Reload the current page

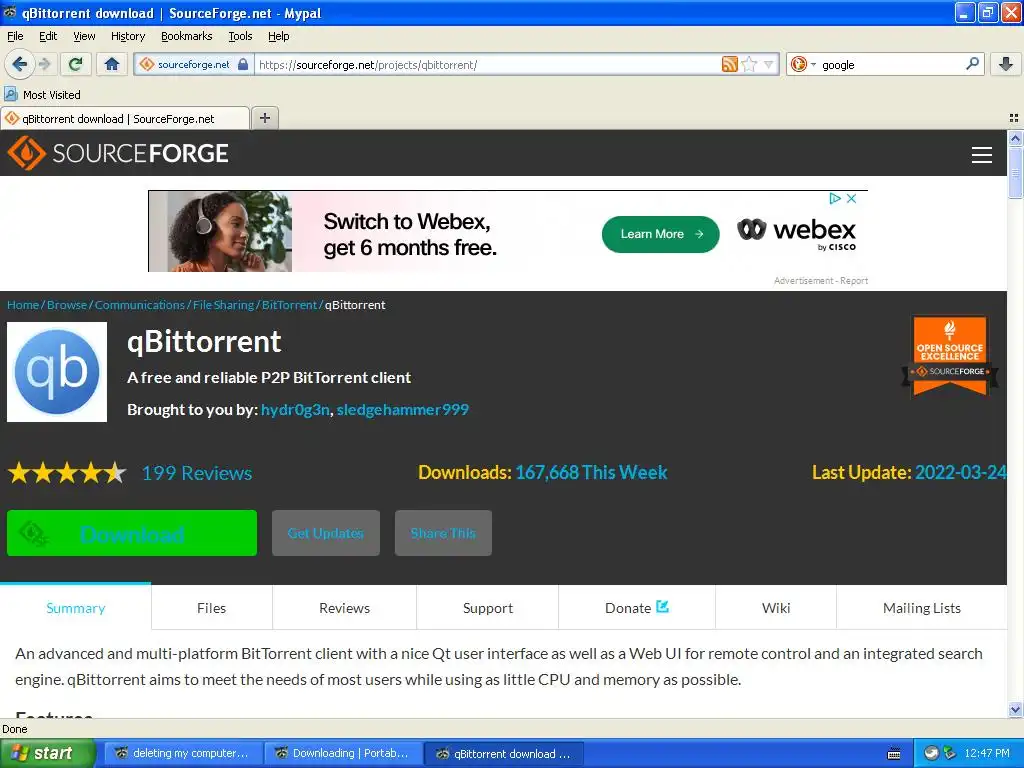[x=76, y=64]
